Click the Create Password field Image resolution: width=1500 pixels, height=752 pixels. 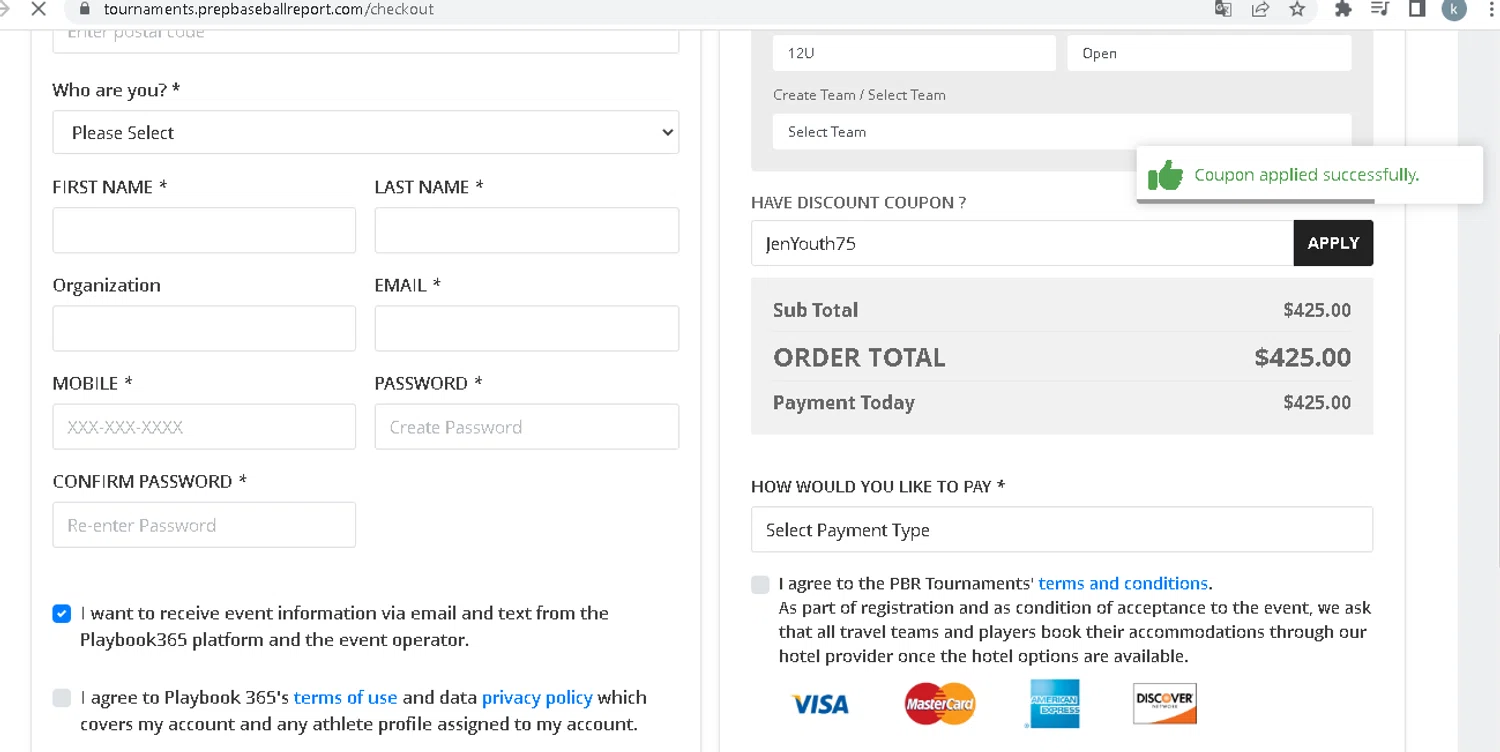(526, 427)
